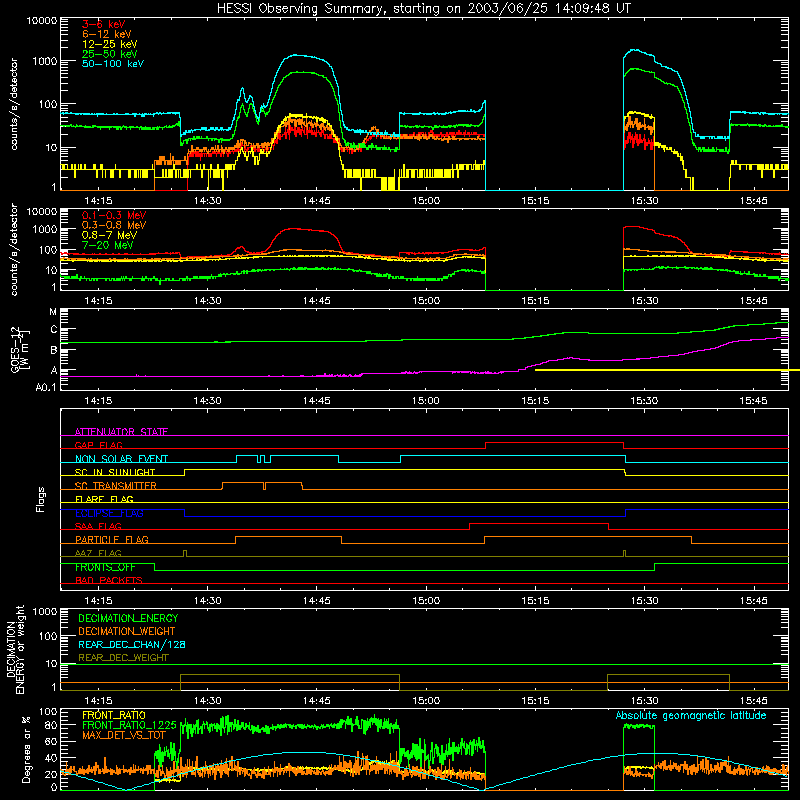This screenshot has width=800, height=800.
Task: Select the FRONTS_OFF flag label
Action: (105, 567)
